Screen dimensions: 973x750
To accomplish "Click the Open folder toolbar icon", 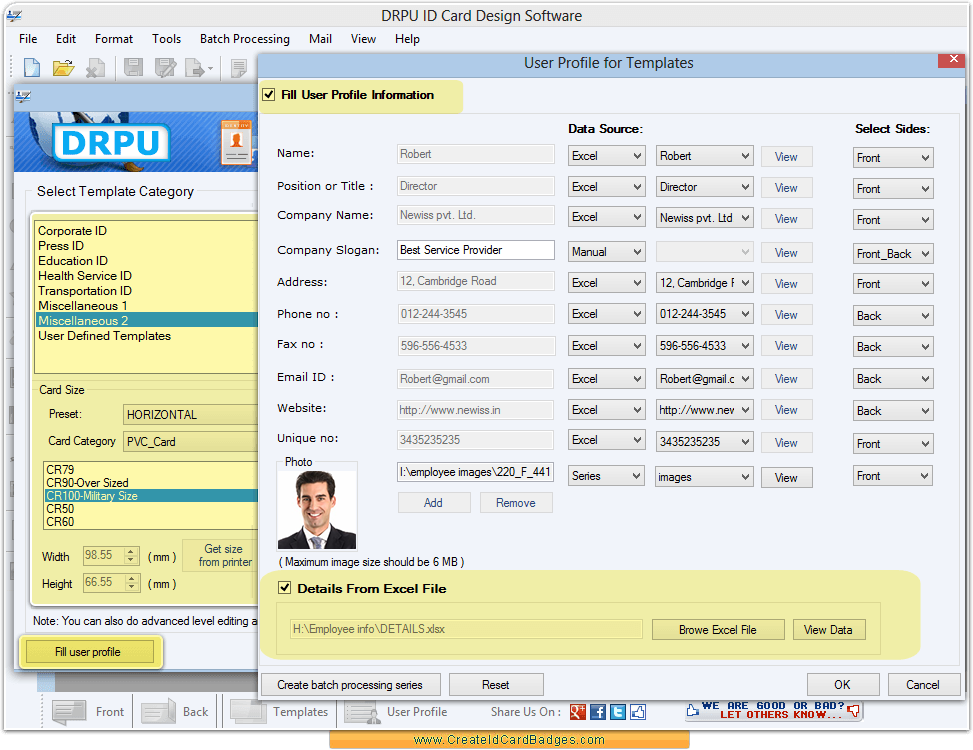I will coord(63,67).
